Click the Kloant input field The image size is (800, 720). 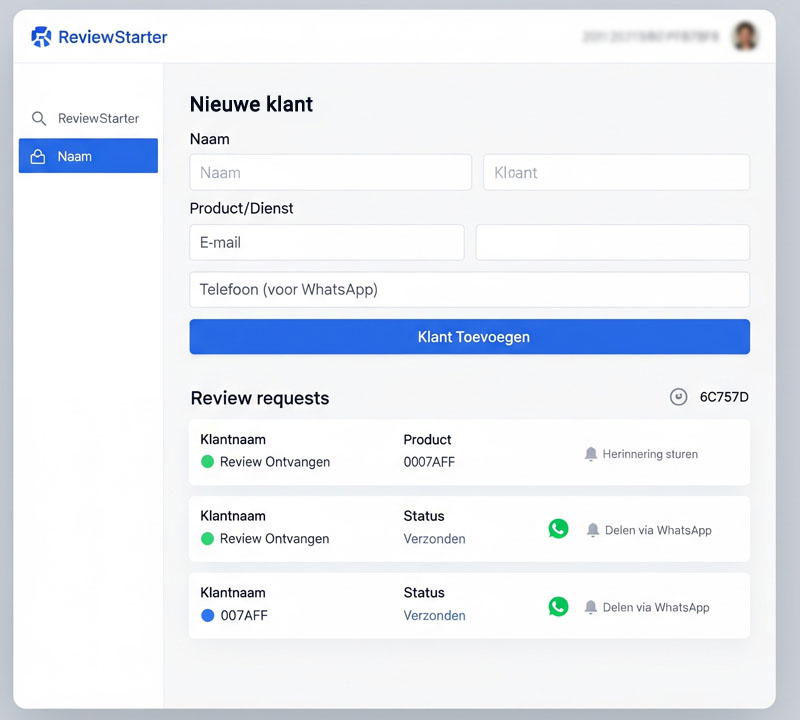point(616,172)
